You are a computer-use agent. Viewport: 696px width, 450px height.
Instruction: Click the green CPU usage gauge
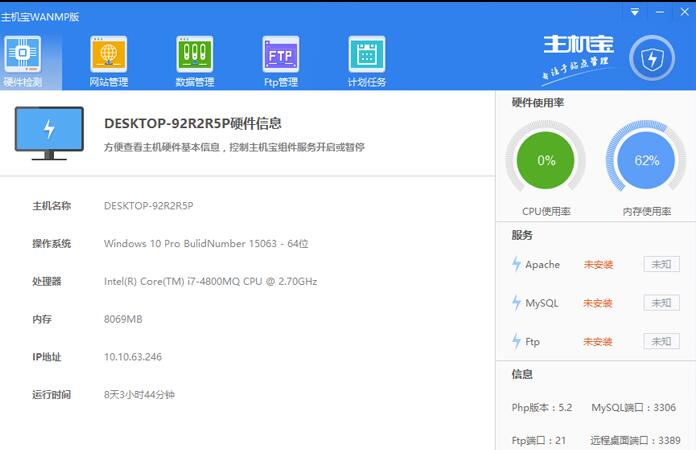[546, 160]
